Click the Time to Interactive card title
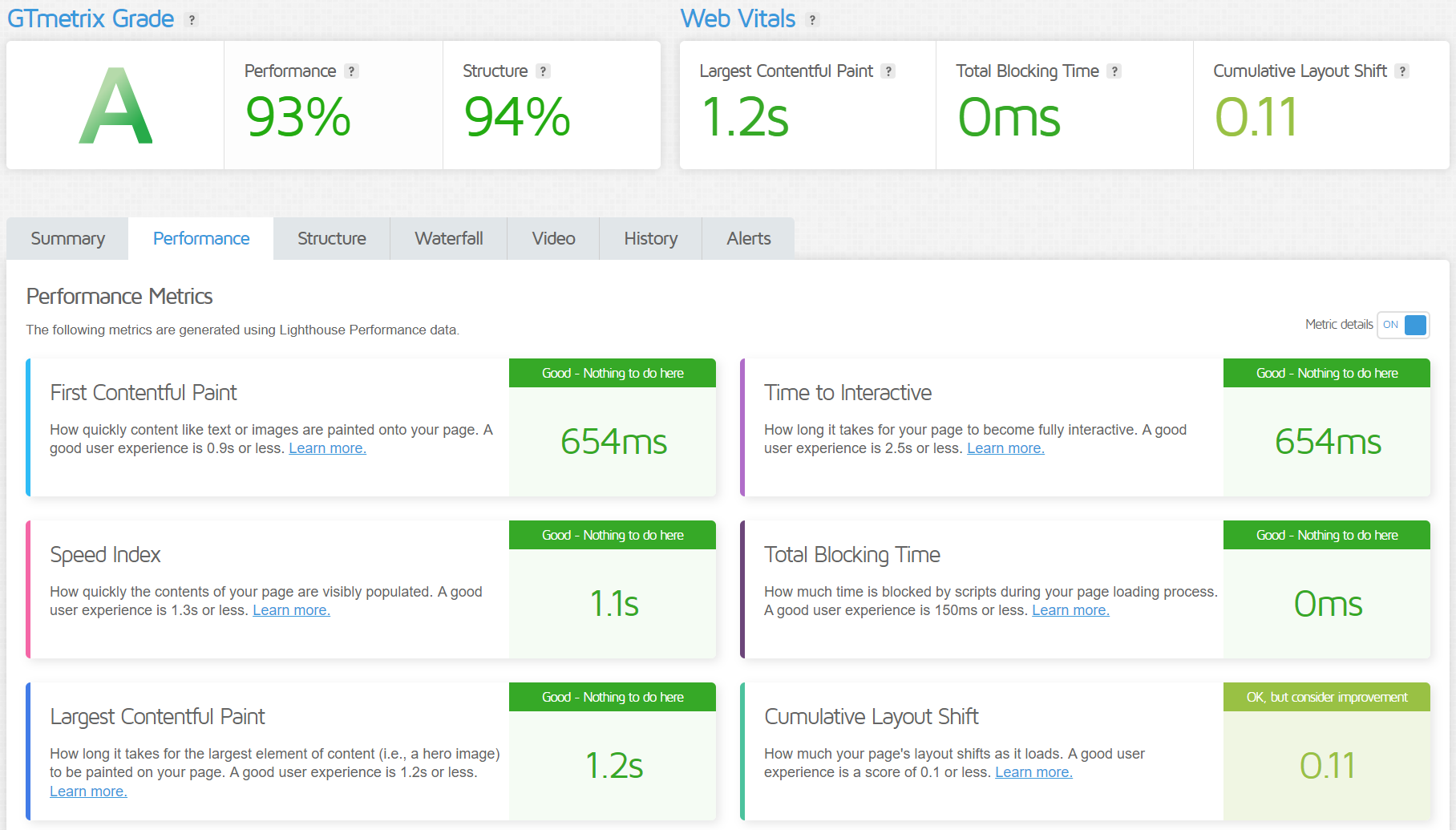The image size is (1456, 830). 847,393
